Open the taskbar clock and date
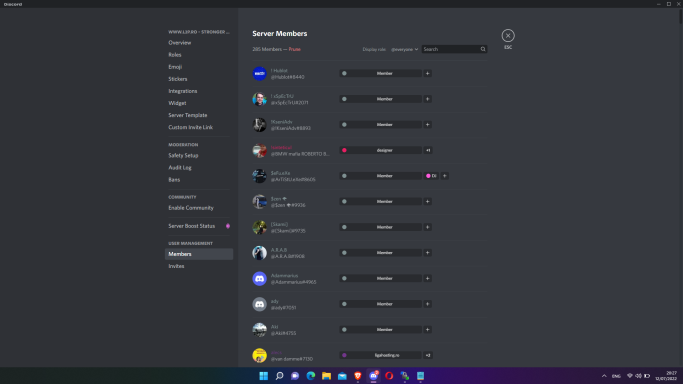This screenshot has width=683, height=384. [666, 376]
